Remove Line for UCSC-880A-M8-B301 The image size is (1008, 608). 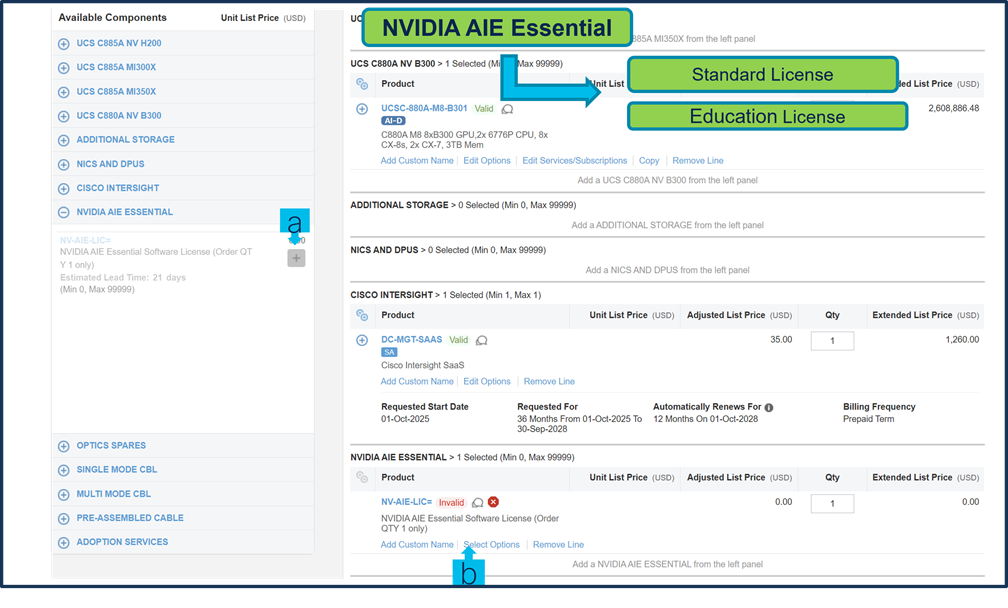coord(698,161)
